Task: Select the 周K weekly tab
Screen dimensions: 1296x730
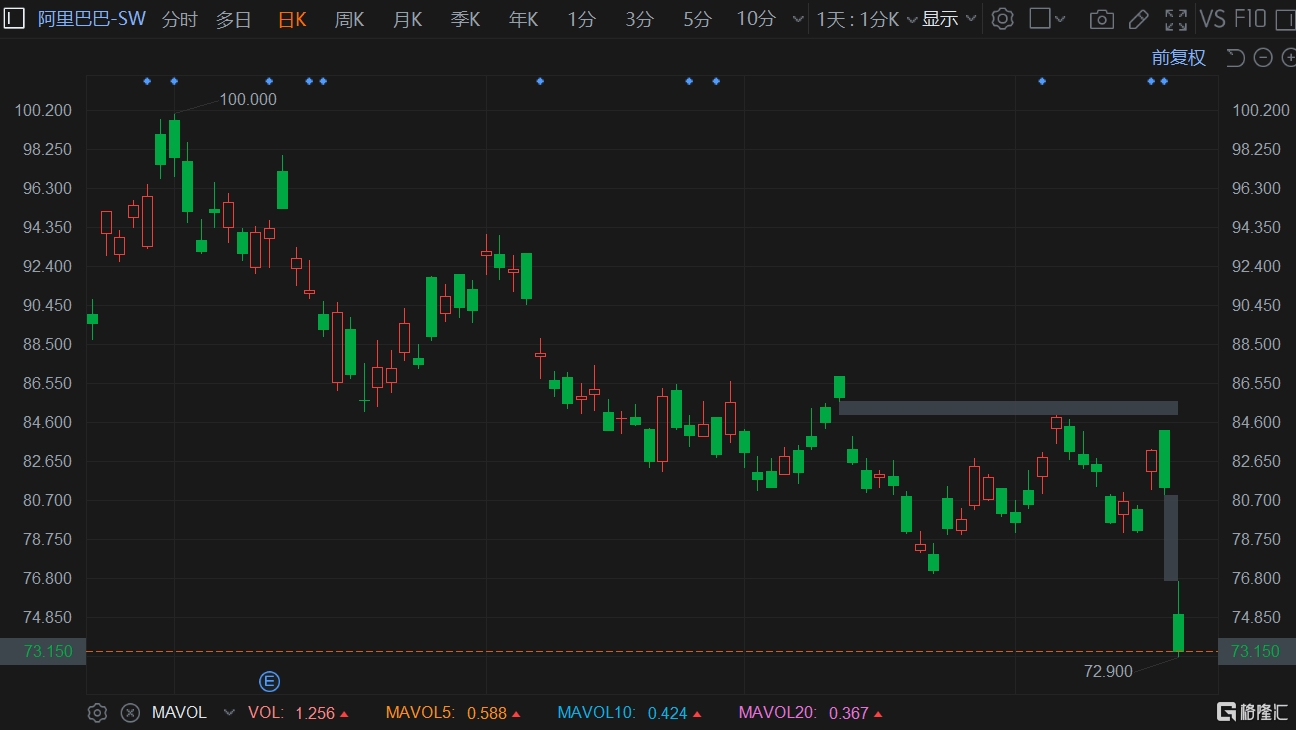Action: pos(349,19)
